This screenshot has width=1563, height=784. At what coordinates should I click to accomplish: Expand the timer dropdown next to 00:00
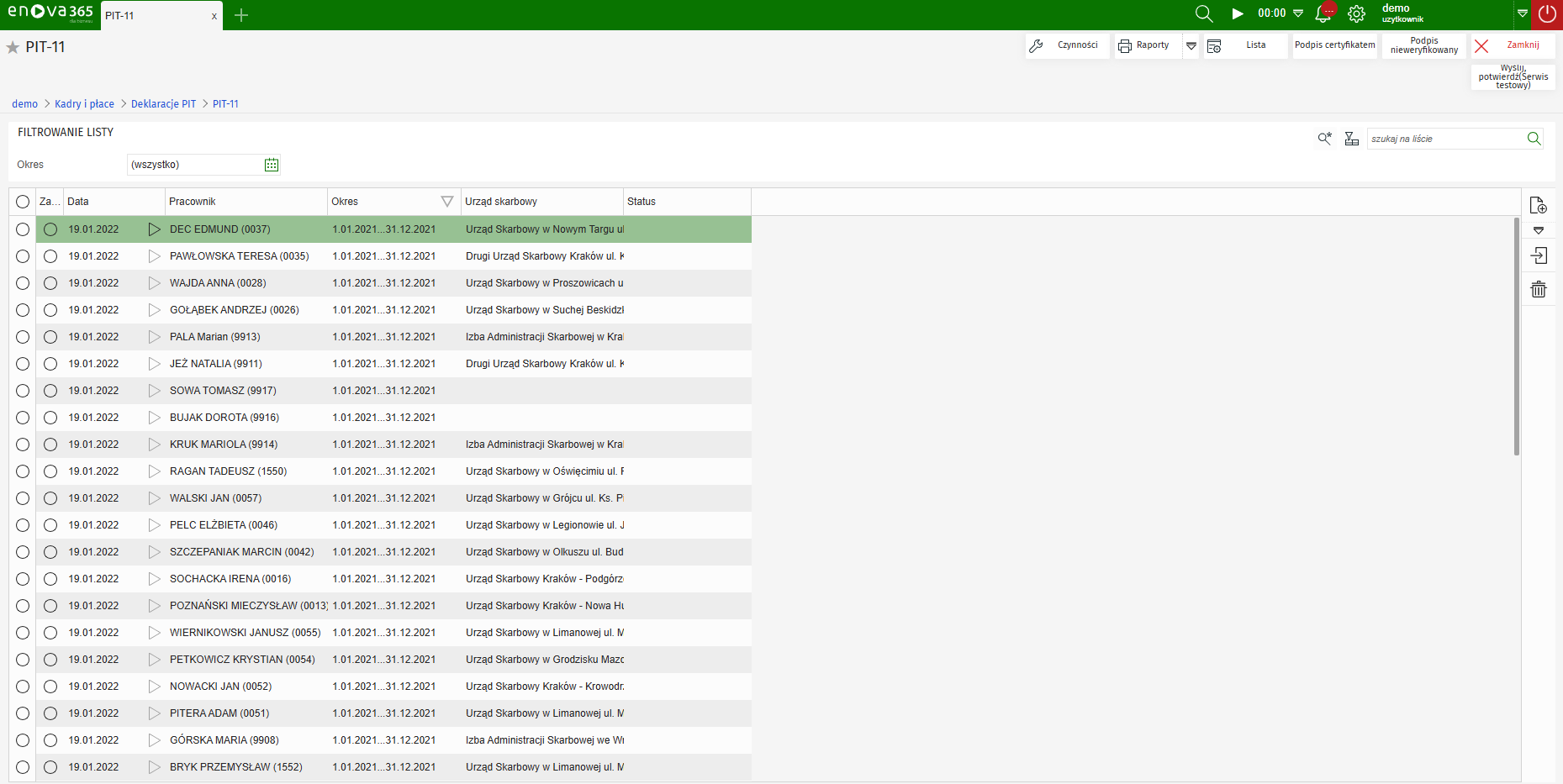1298,13
